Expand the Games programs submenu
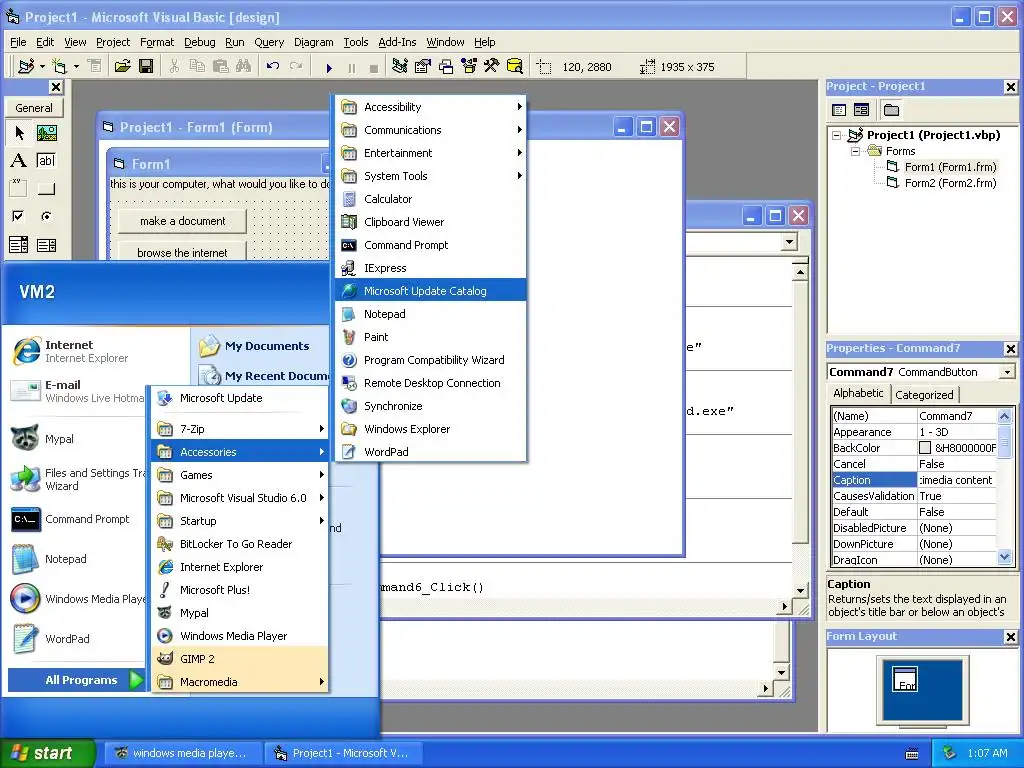The height and width of the screenshot is (768, 1024). [x=240, y=475]
